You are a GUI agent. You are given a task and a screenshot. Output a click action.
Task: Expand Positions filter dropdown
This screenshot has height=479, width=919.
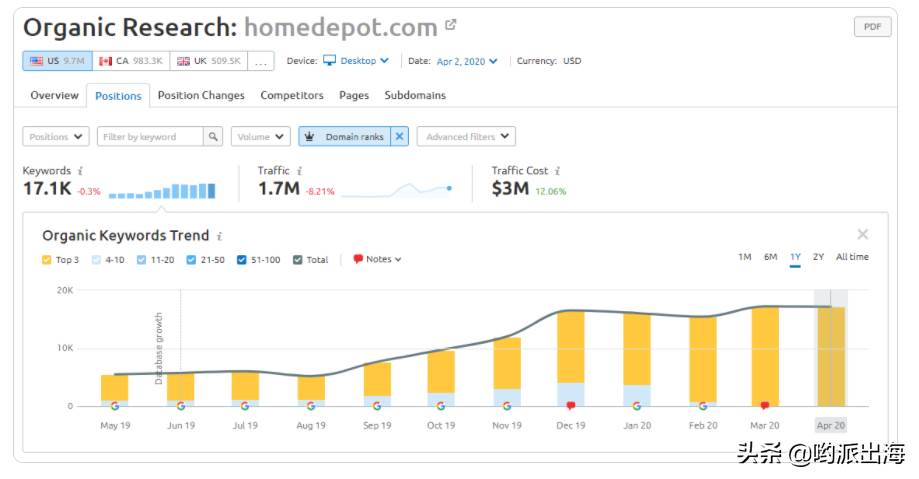(x=56, y=137)
